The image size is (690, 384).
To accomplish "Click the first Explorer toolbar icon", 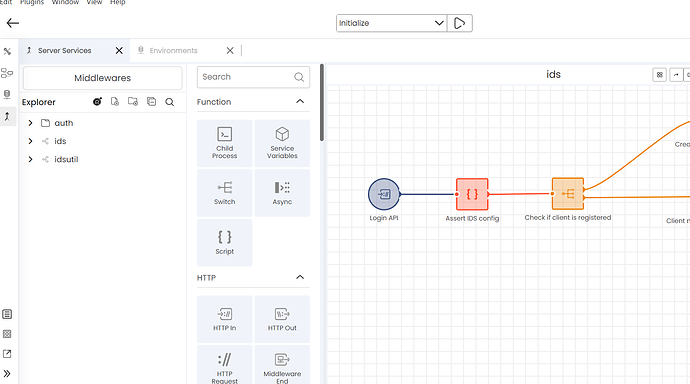I will coord(97,102).
